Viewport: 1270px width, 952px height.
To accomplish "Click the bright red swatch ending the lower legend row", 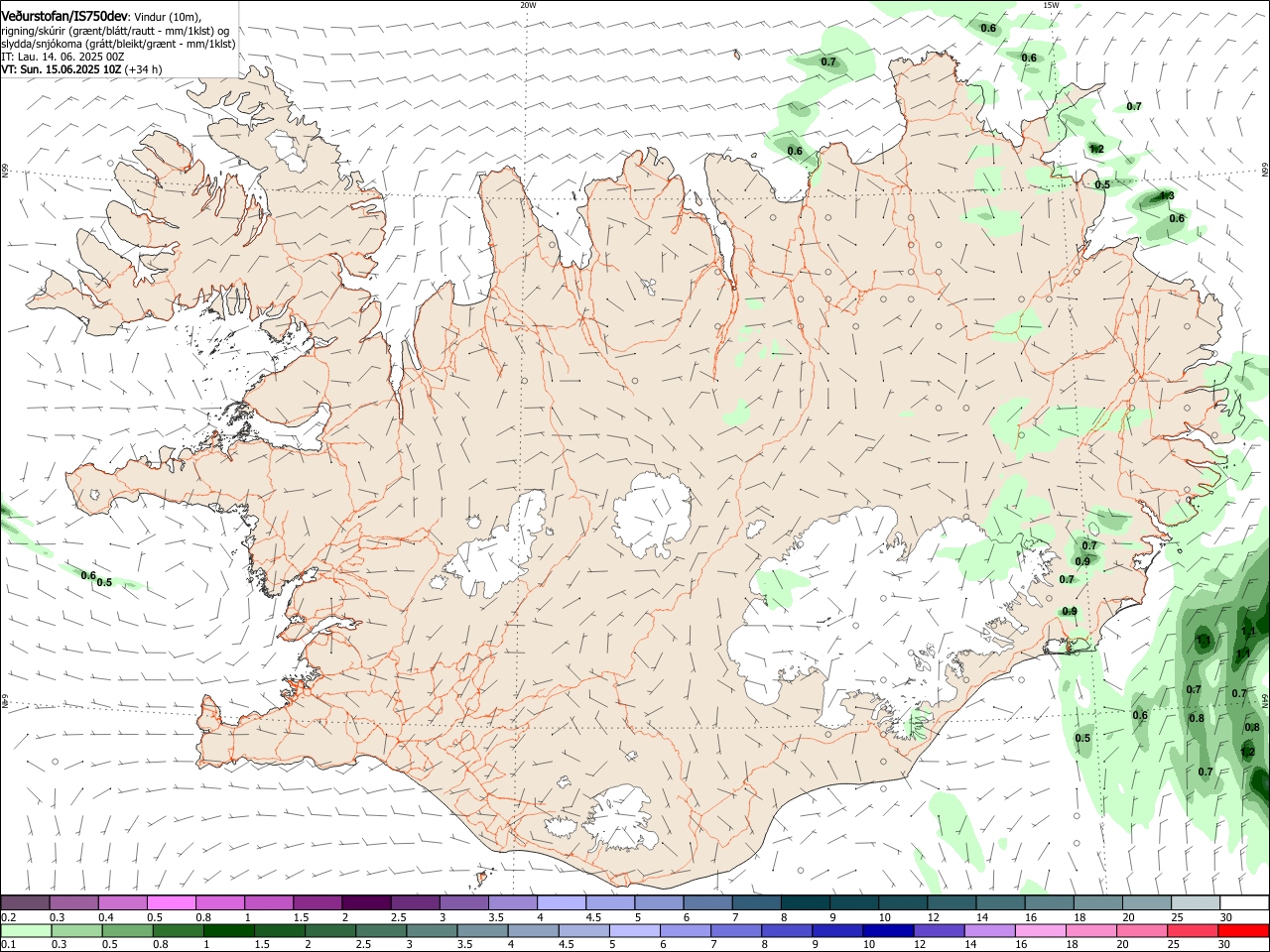I will (x=1244, y=930).
